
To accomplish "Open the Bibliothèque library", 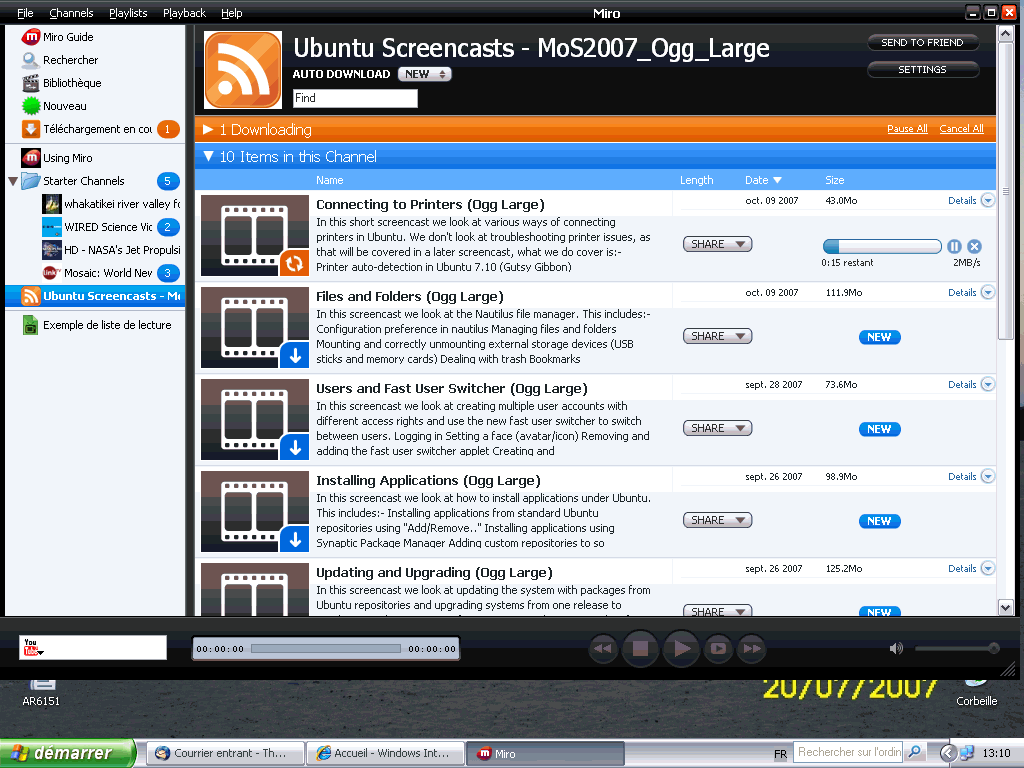I will 71,83.
